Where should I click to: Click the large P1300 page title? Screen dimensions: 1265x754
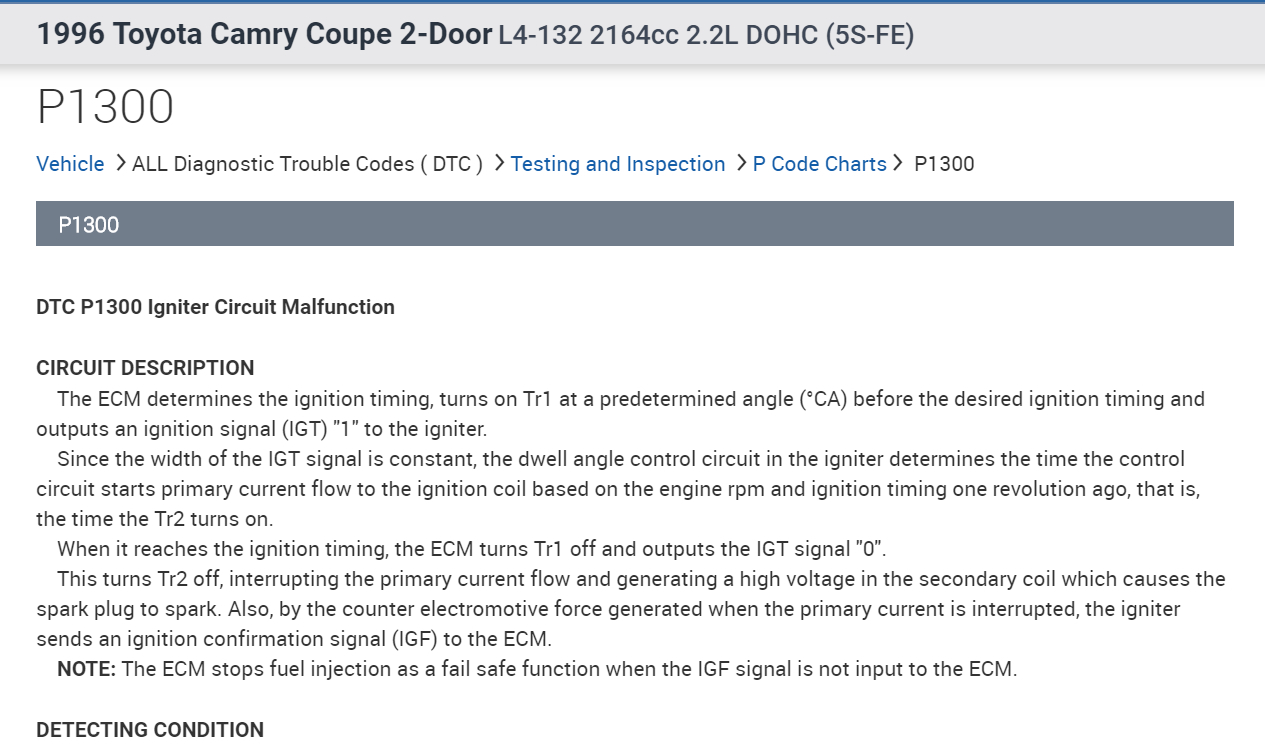point(105,107)
